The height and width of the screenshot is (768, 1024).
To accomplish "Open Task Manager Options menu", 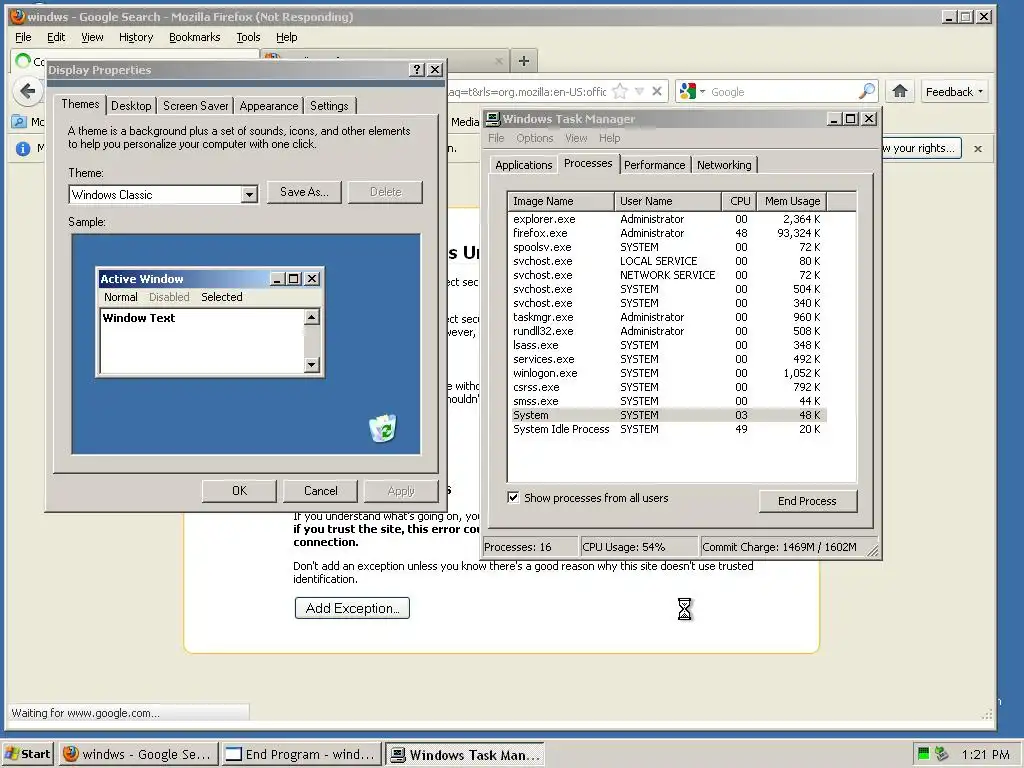I will click(535, 138).
